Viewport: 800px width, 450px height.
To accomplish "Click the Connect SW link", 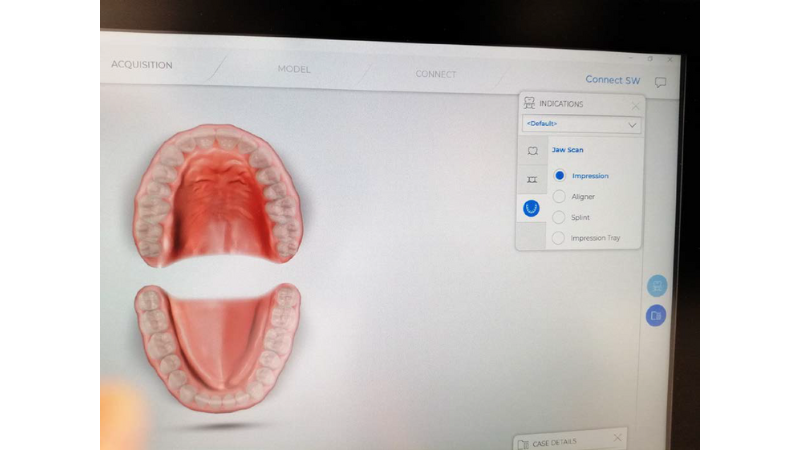I will (612, 80).
